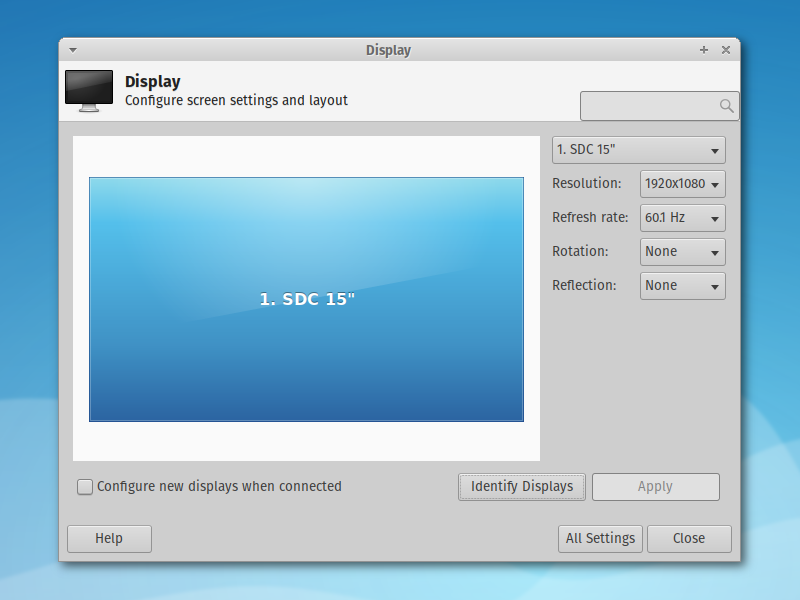Enable configuring new displays when connected
Viewport: 800px width, 600px height.
85,486
